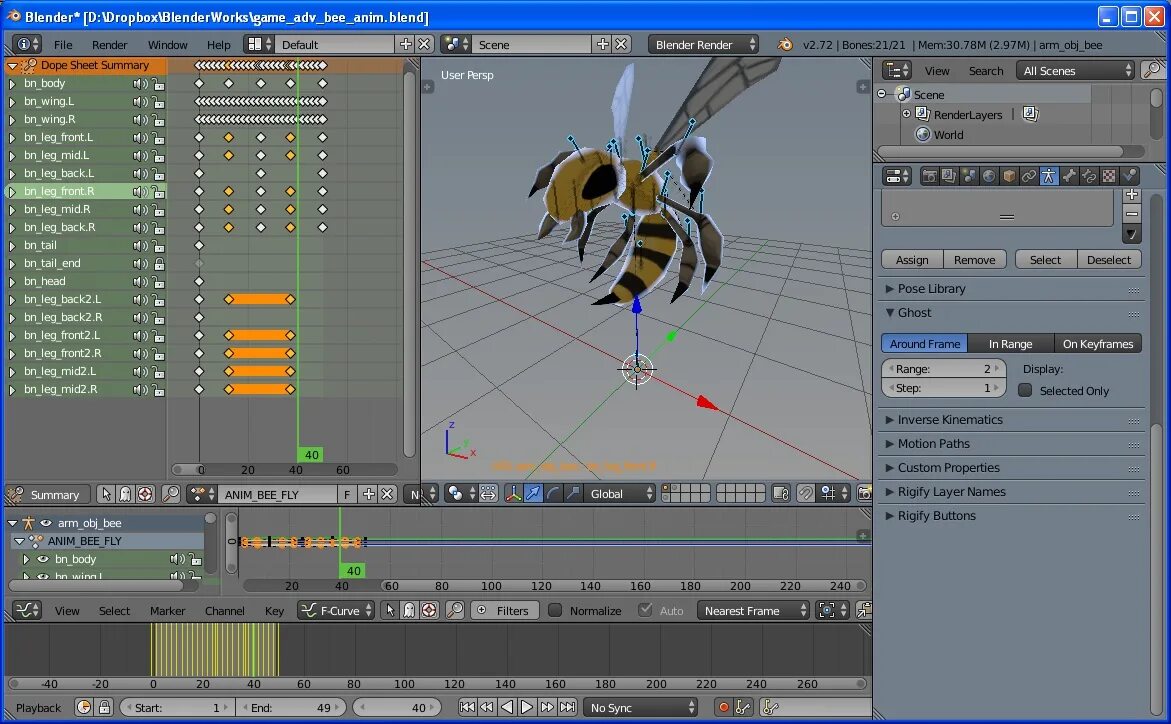Switch ghost type to In Range
Image resolution: width=1171 pixels, height=724 pixels.
pos(1010,344)
